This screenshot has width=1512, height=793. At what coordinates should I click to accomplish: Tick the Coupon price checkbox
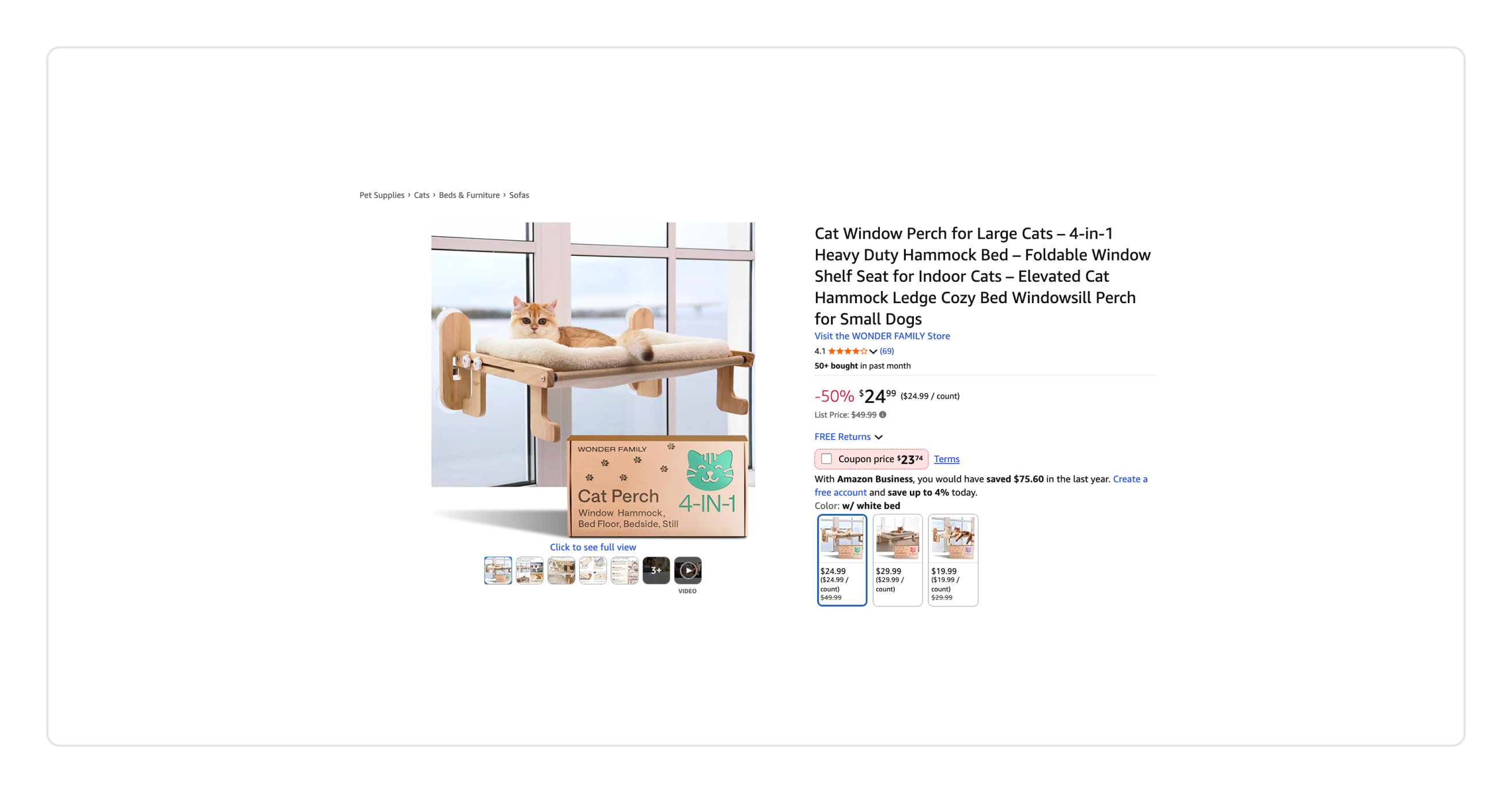coord(826,458)
